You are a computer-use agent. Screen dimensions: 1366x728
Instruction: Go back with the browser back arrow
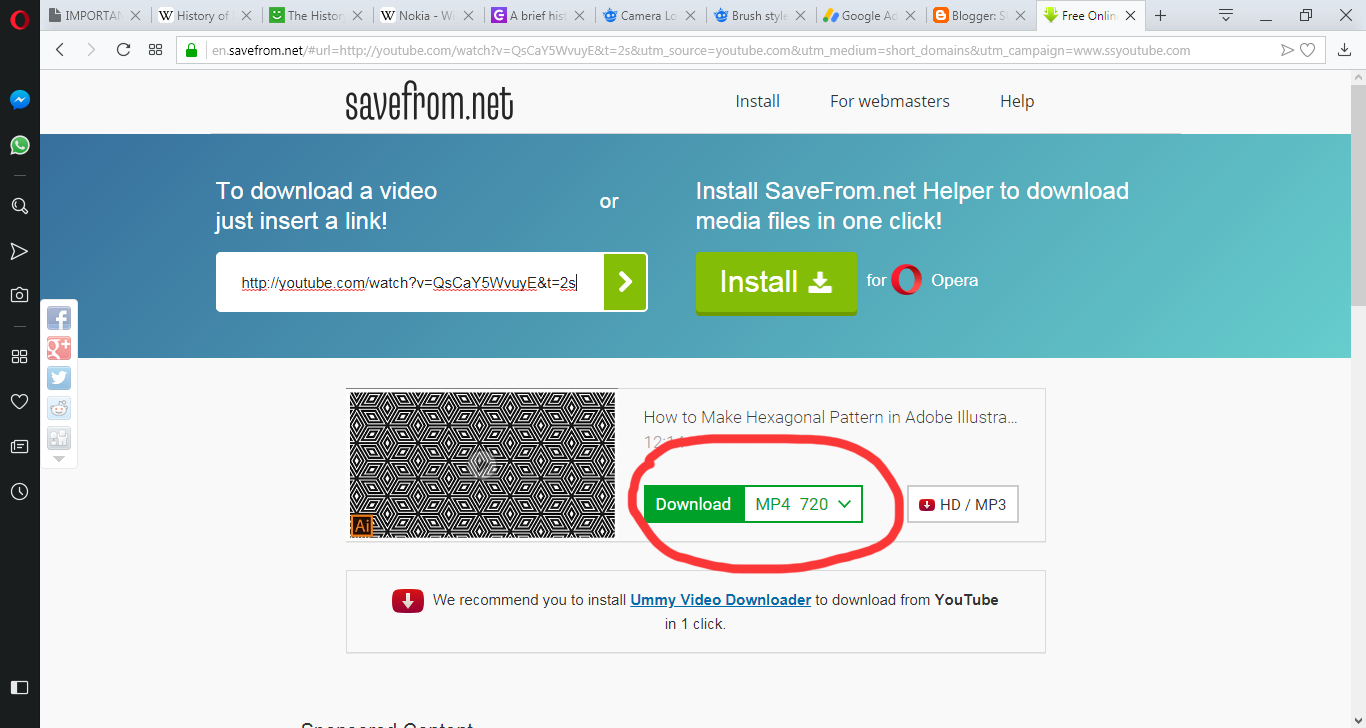pos(60,50)
